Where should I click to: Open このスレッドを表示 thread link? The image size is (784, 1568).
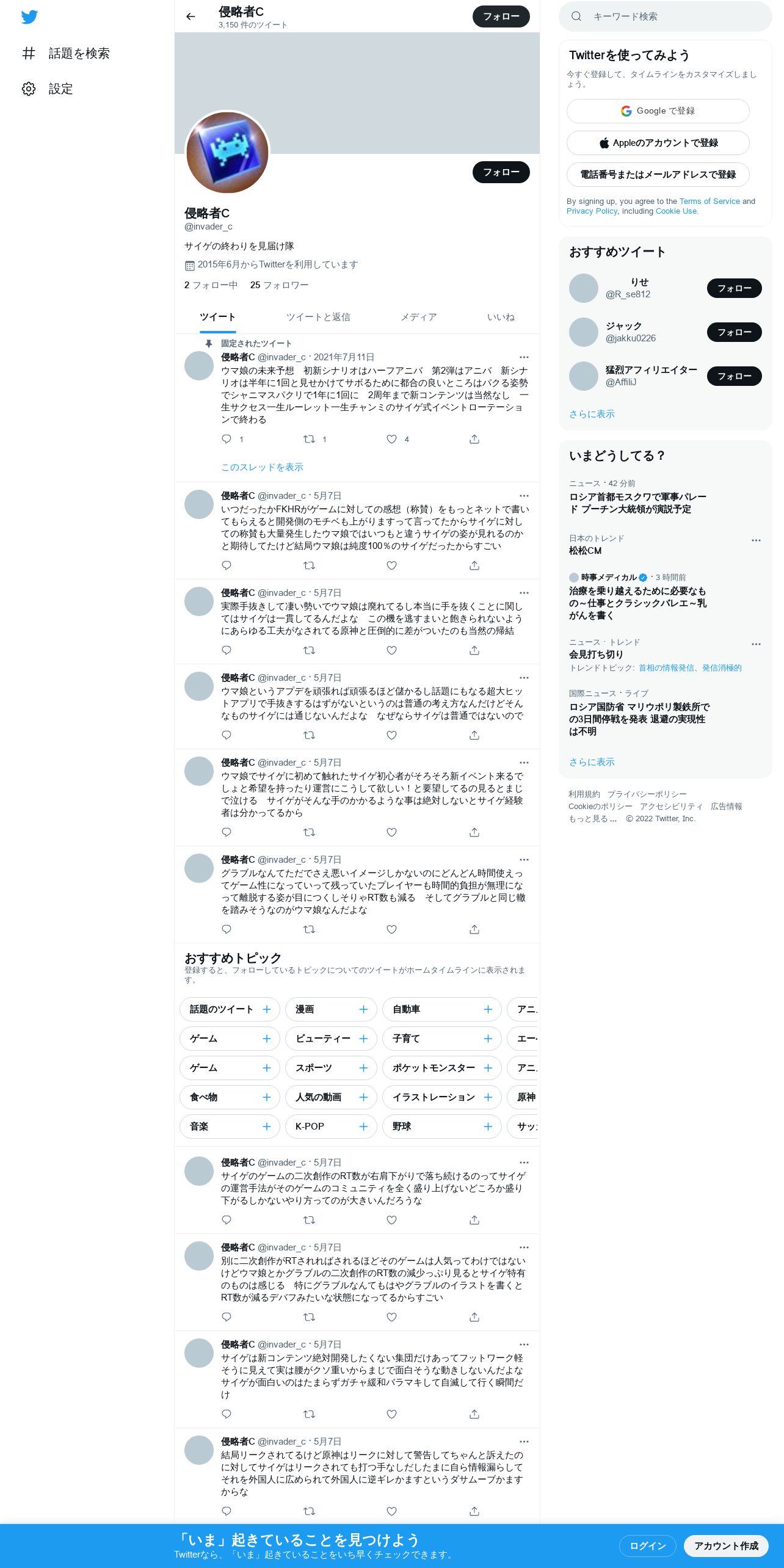coord(262,467)
